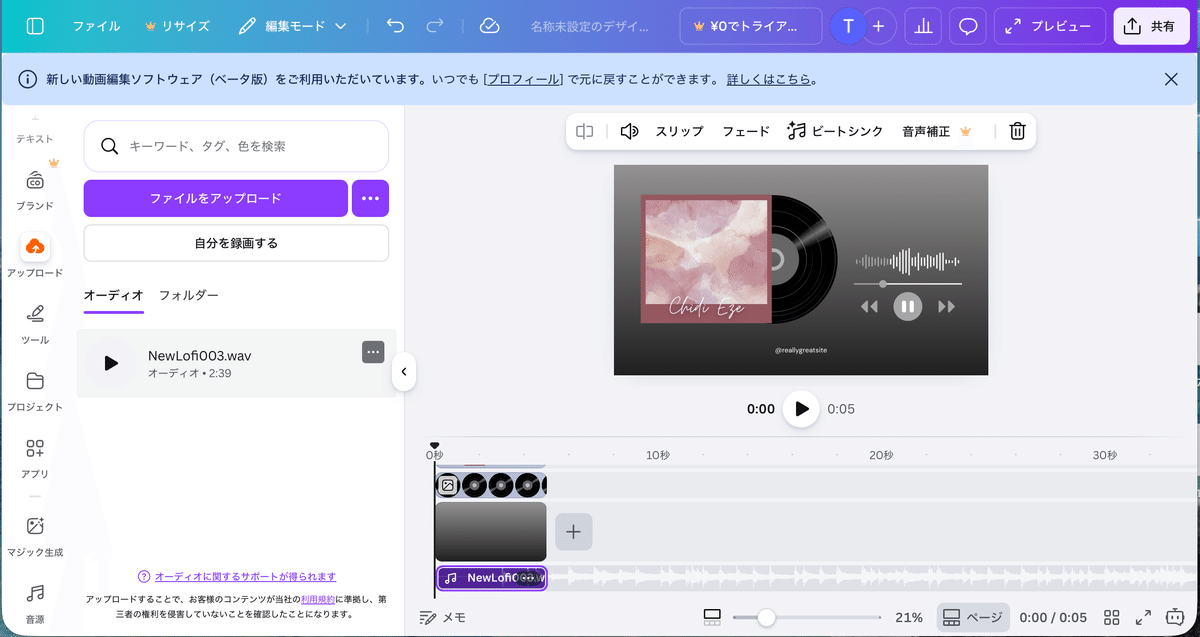Open grid view icon at bottom right
This screenshot has height=637, width=1200.
(1111, 617)
